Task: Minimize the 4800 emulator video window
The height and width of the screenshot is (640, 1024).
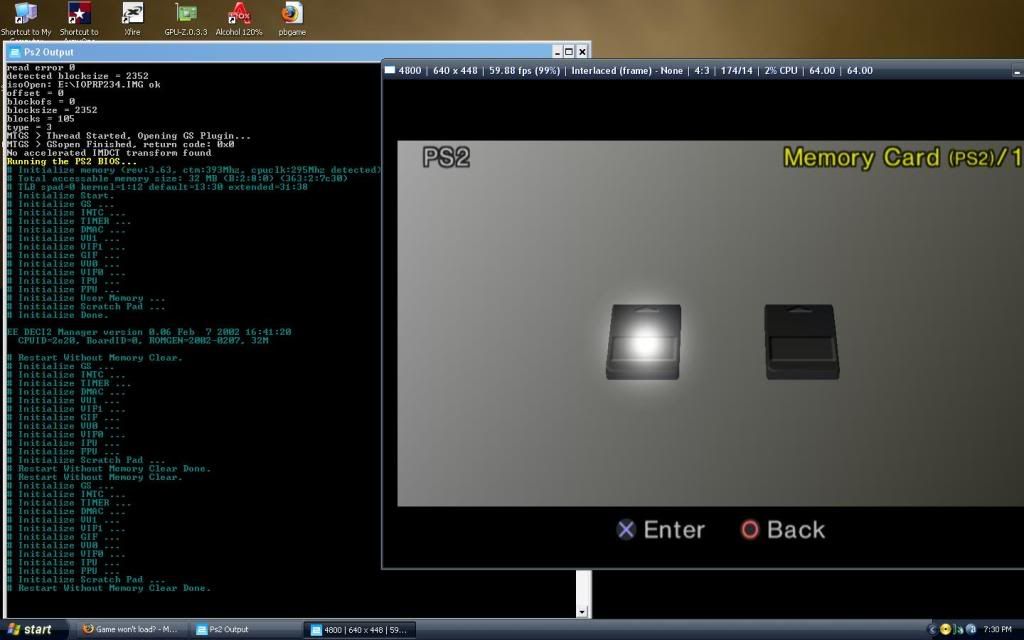Action: point(1017,71)
